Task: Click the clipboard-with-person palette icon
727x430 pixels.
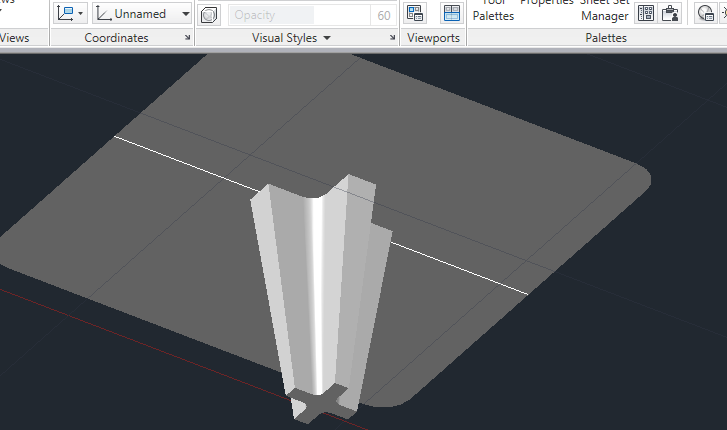Action: [x=671, y=14]
